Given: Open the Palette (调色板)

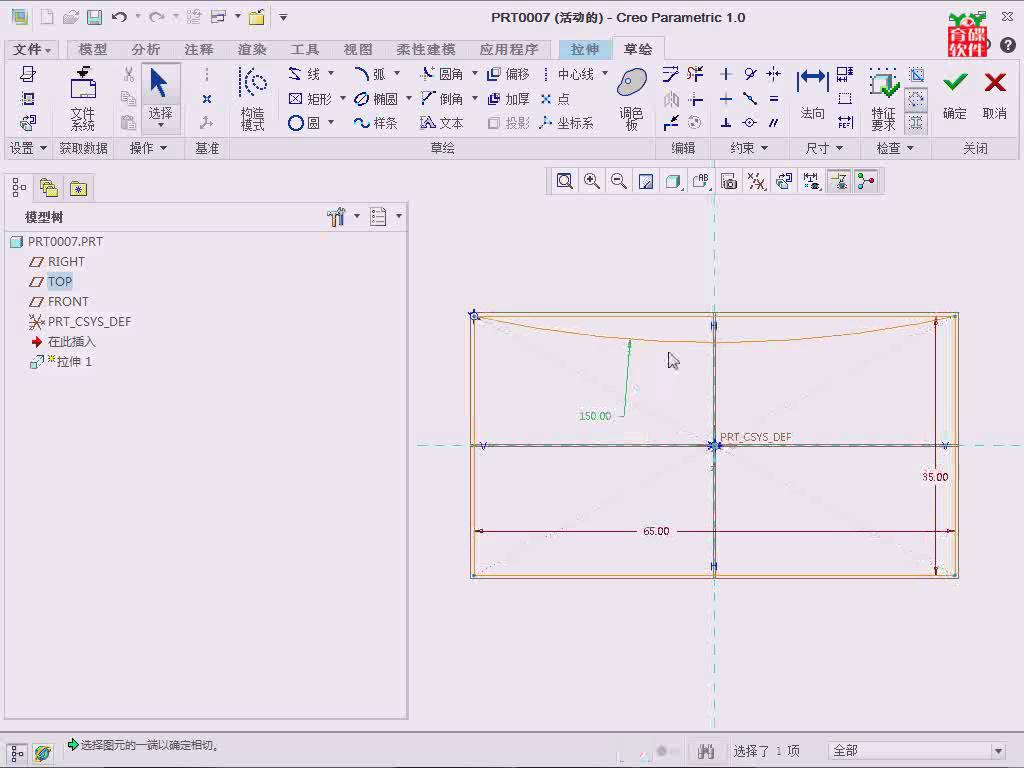Looking at the screenshot, I should pyautogui.click(x=632, y=98).
